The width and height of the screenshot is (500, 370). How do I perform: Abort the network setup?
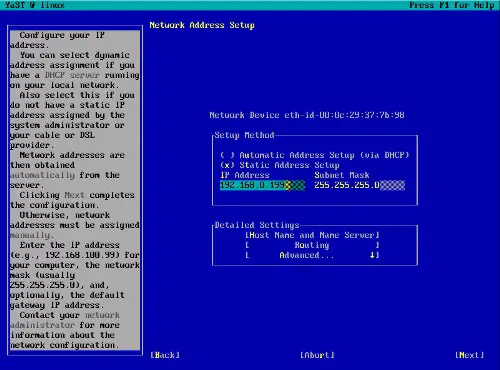[x=317, y=355]
